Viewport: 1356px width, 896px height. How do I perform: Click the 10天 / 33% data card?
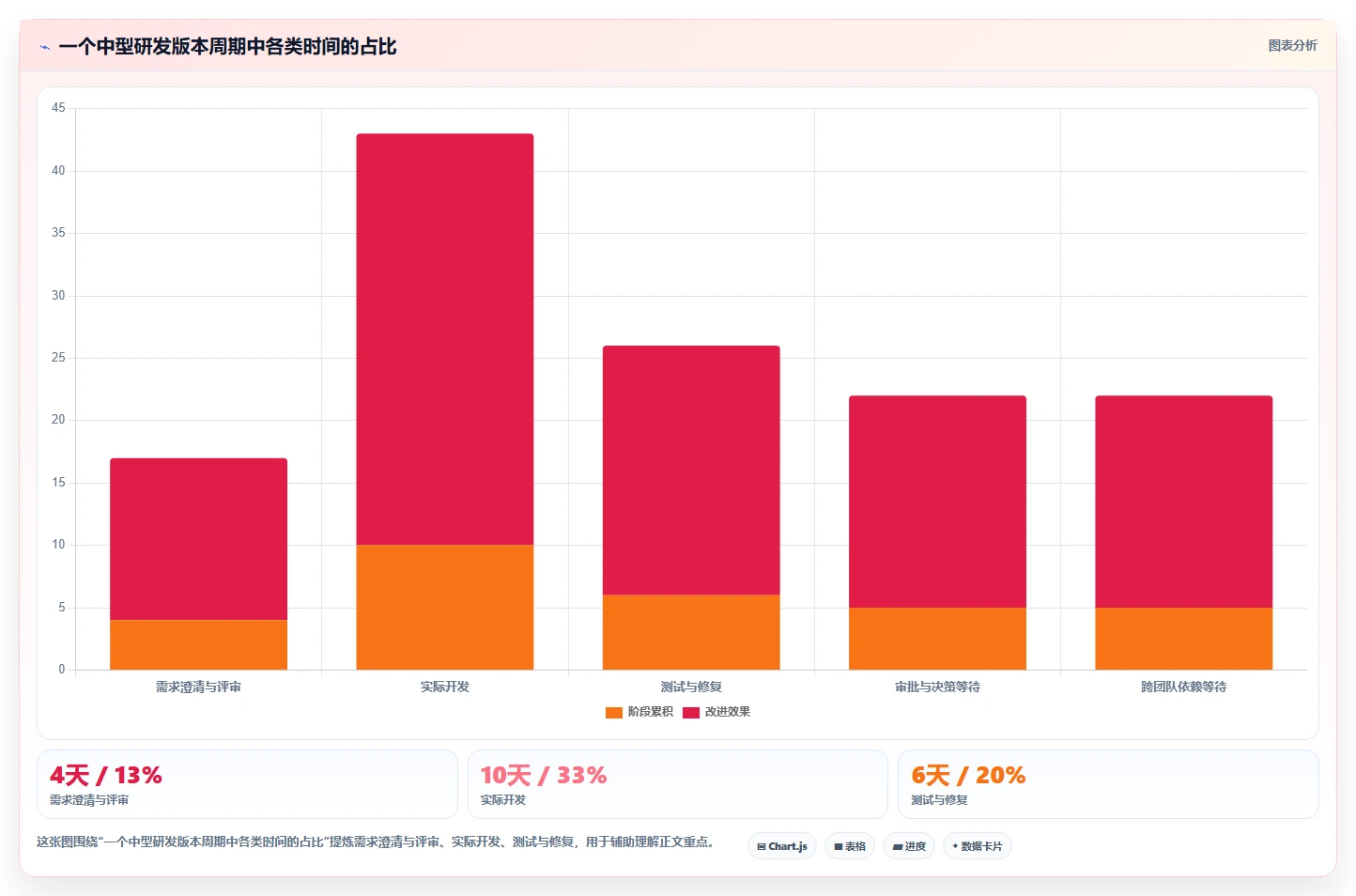point(677,784)
